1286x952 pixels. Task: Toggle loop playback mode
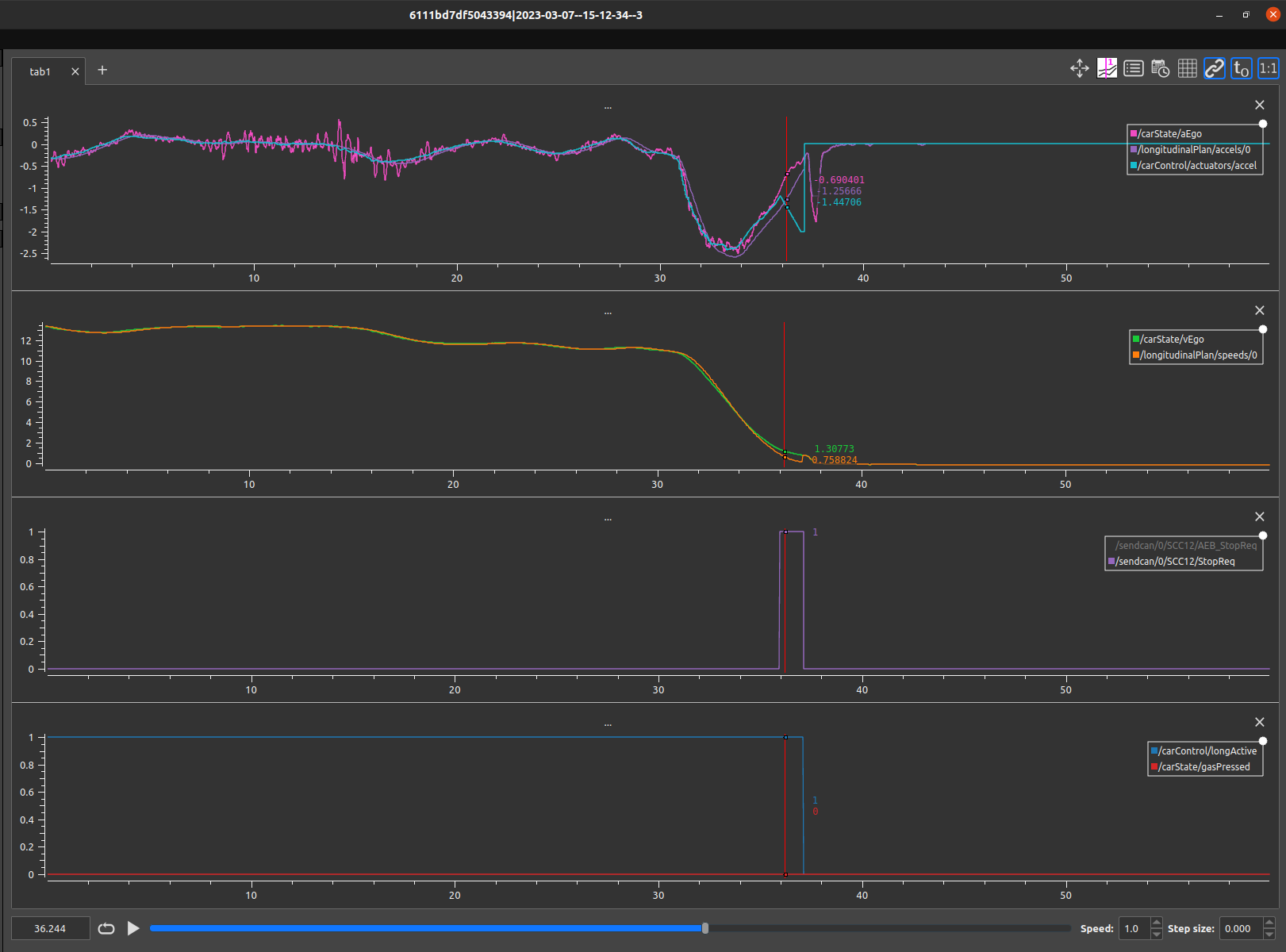pyautogui.click(x=106, y=927)
